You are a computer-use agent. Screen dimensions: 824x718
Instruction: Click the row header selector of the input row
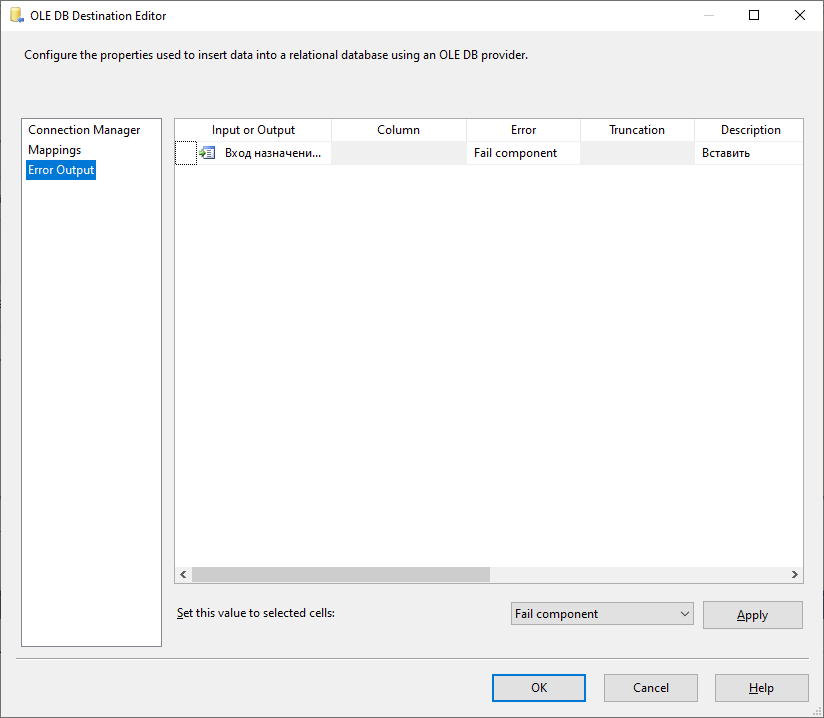tap(185, 152)
